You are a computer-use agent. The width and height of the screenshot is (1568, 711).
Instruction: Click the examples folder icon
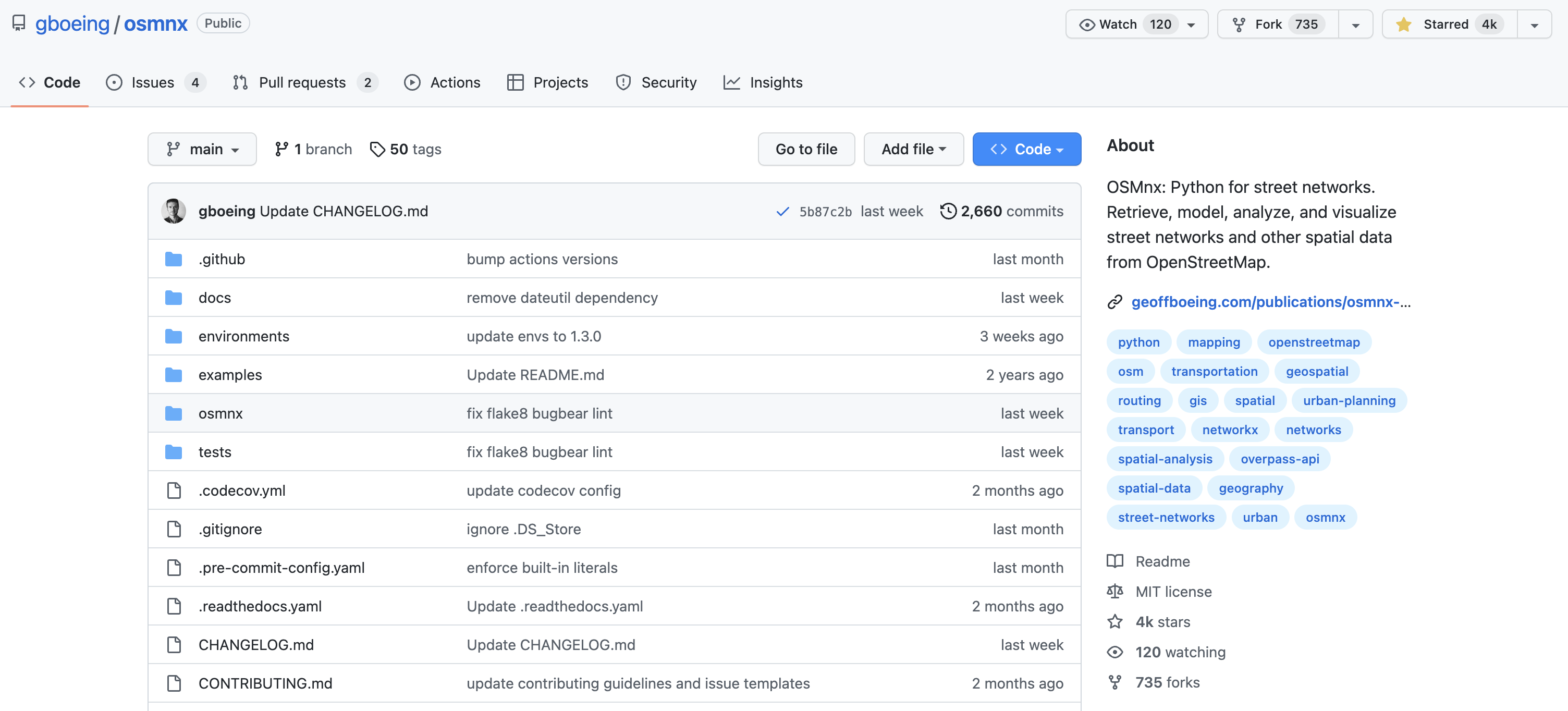[x=174, y=375]
